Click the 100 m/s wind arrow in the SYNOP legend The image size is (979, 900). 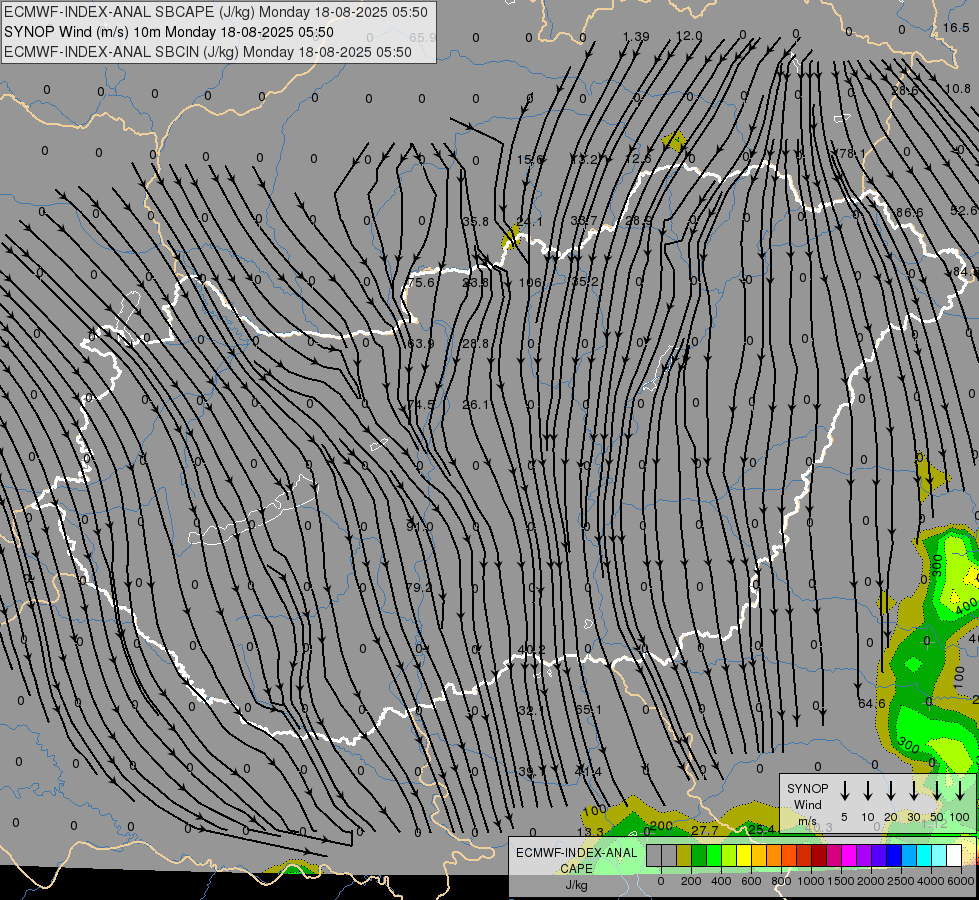960,790
